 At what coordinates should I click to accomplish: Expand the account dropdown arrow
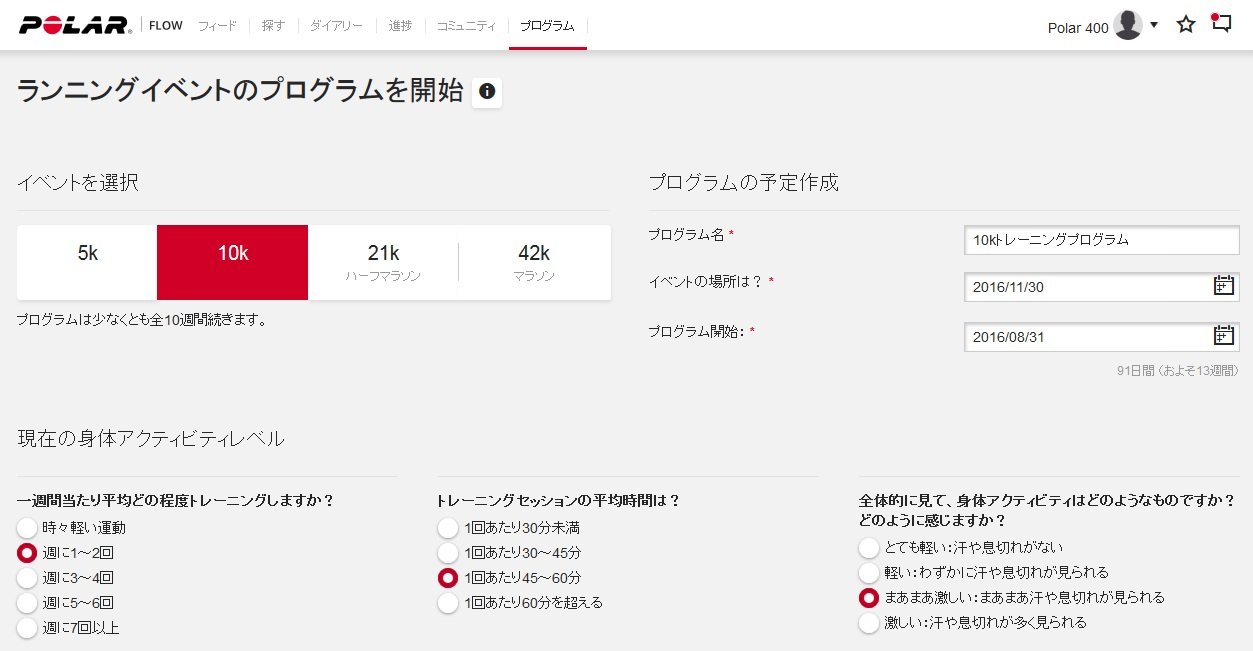tap(1154, 25)
